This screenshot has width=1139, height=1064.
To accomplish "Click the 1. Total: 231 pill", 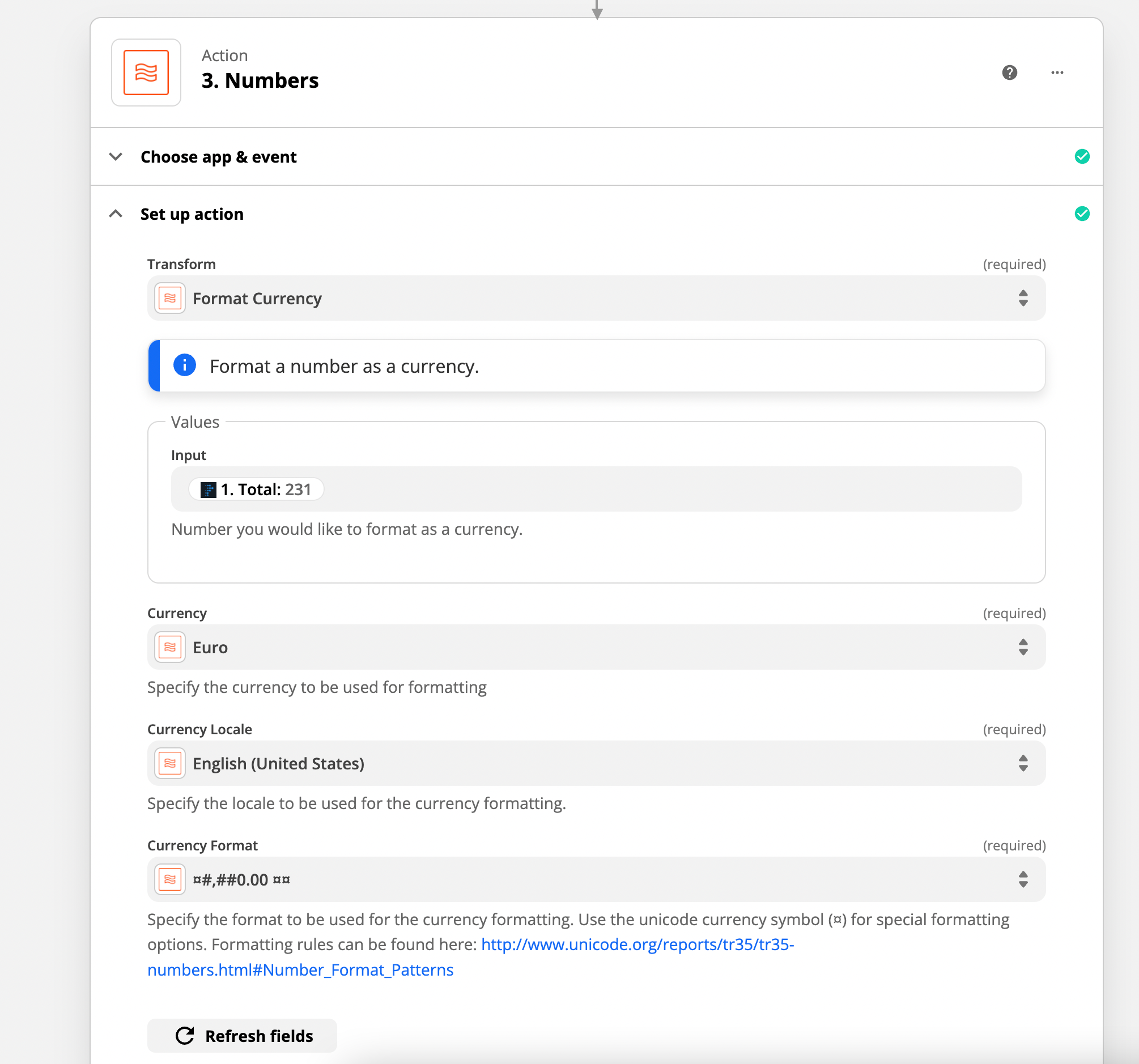I will point(256,490).
